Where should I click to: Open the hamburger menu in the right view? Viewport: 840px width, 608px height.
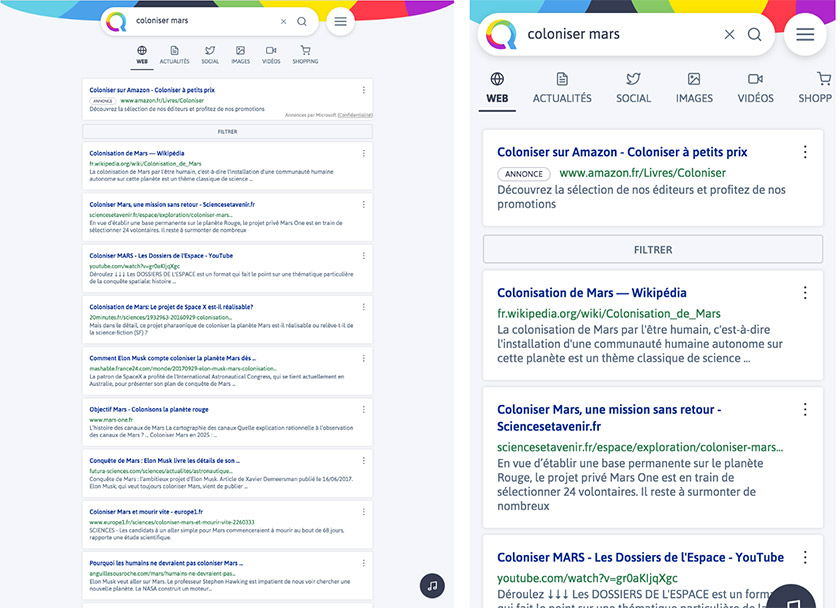pos(805,35)
